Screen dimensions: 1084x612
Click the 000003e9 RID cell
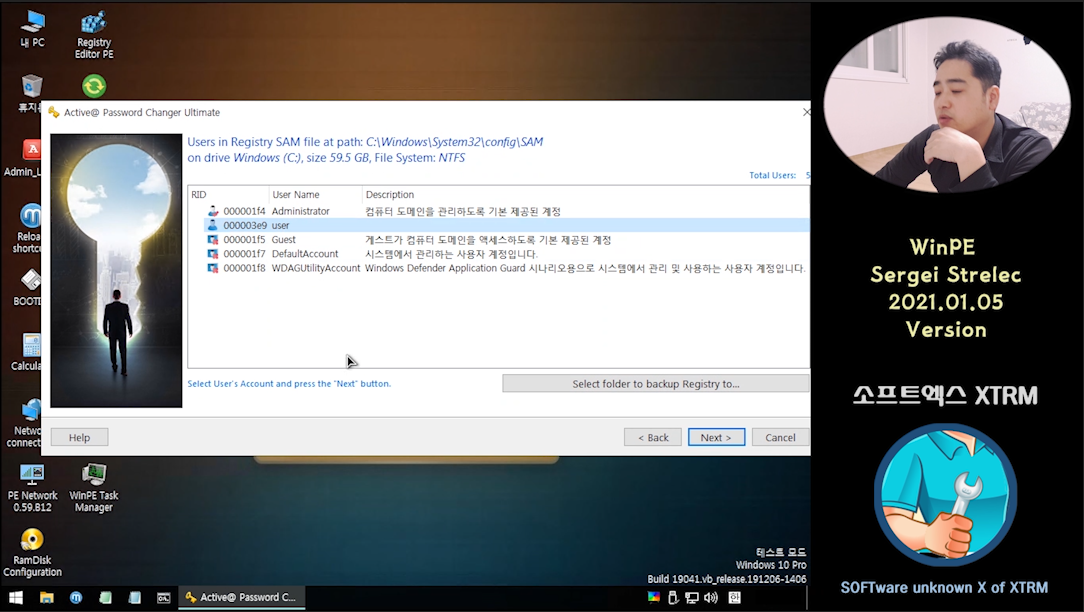pos(245,225)
